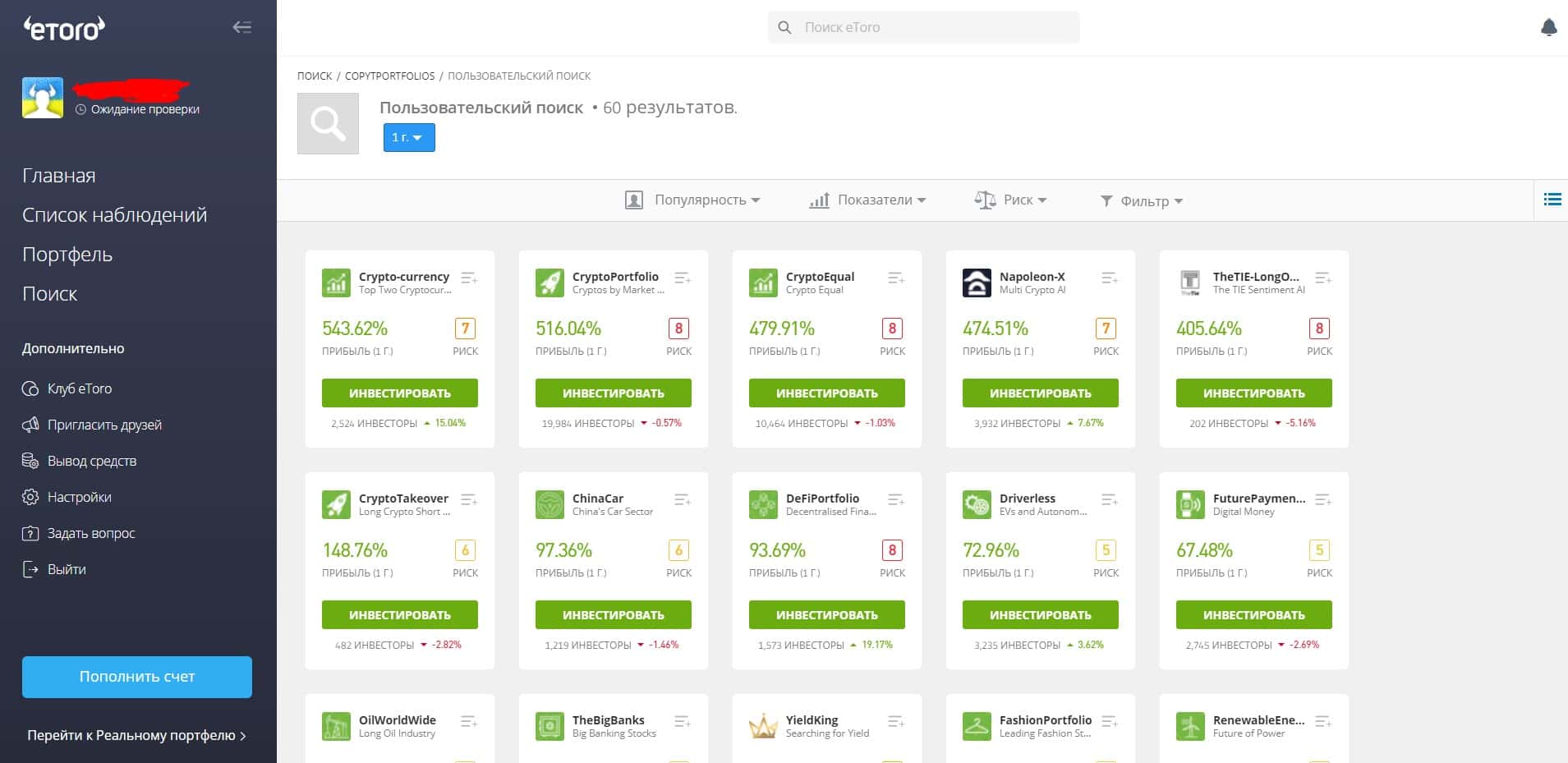Open the Driverless gears icon

click(977, 504)
